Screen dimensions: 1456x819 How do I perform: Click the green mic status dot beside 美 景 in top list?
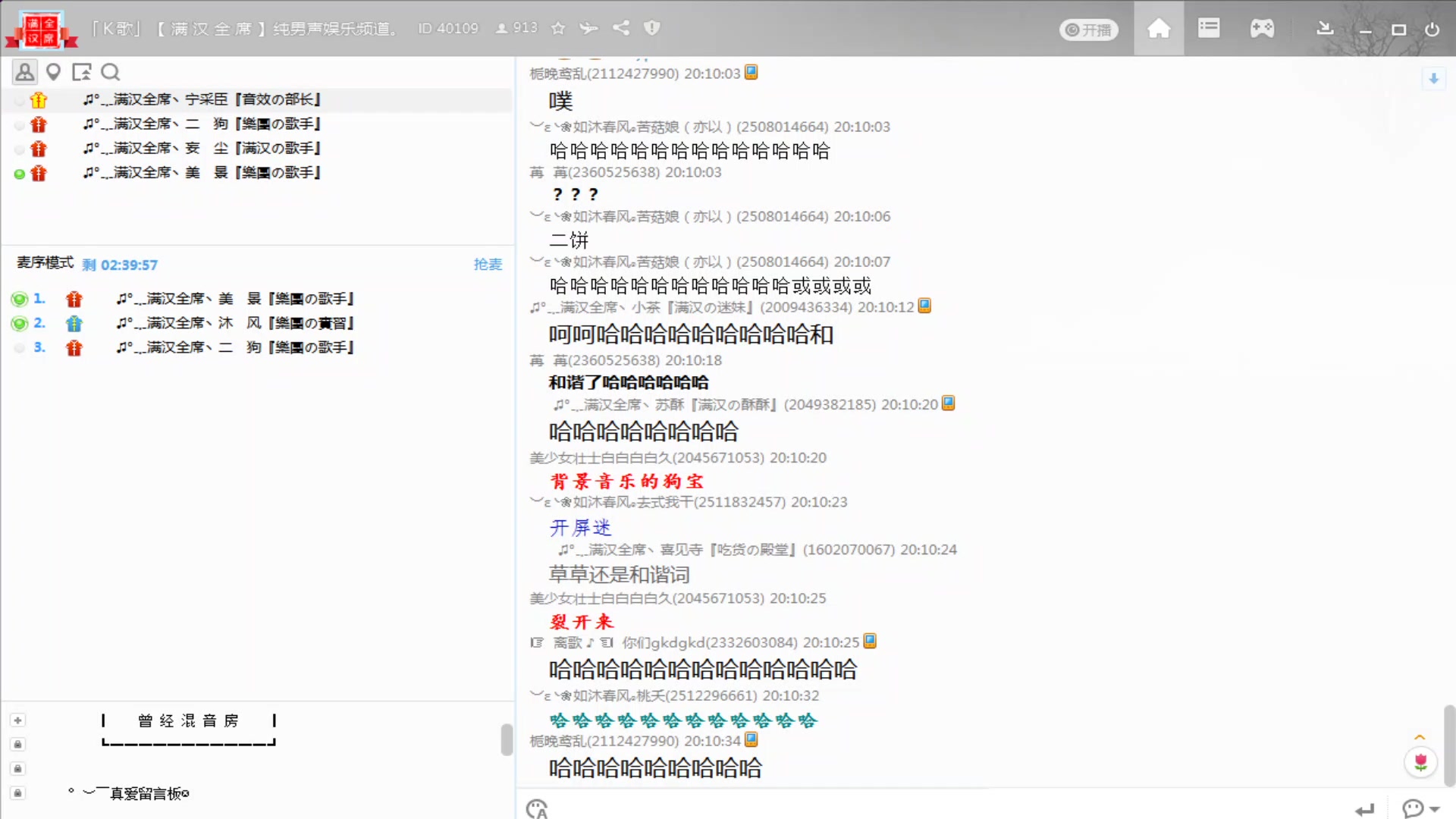[20, 174]
